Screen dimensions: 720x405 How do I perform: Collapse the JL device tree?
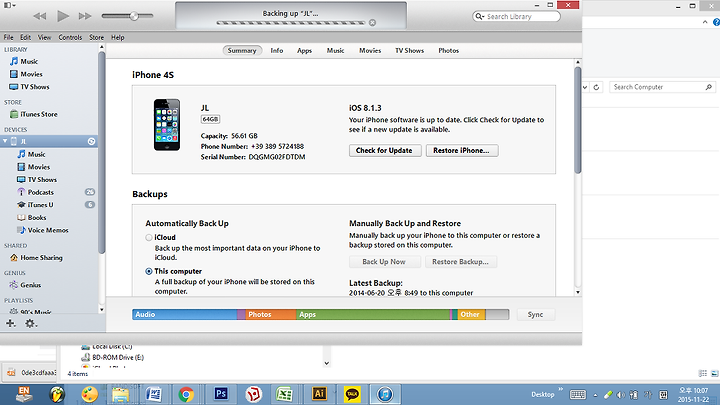point(5,141)
